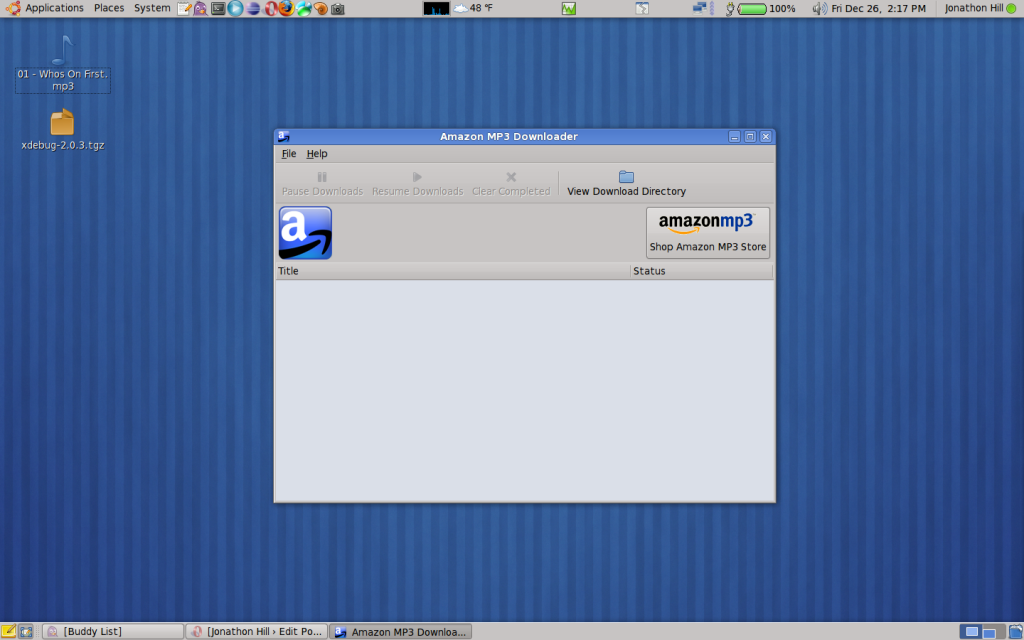
Task: Sort downloads by the Status column header
Action: [x=701, y=271]
